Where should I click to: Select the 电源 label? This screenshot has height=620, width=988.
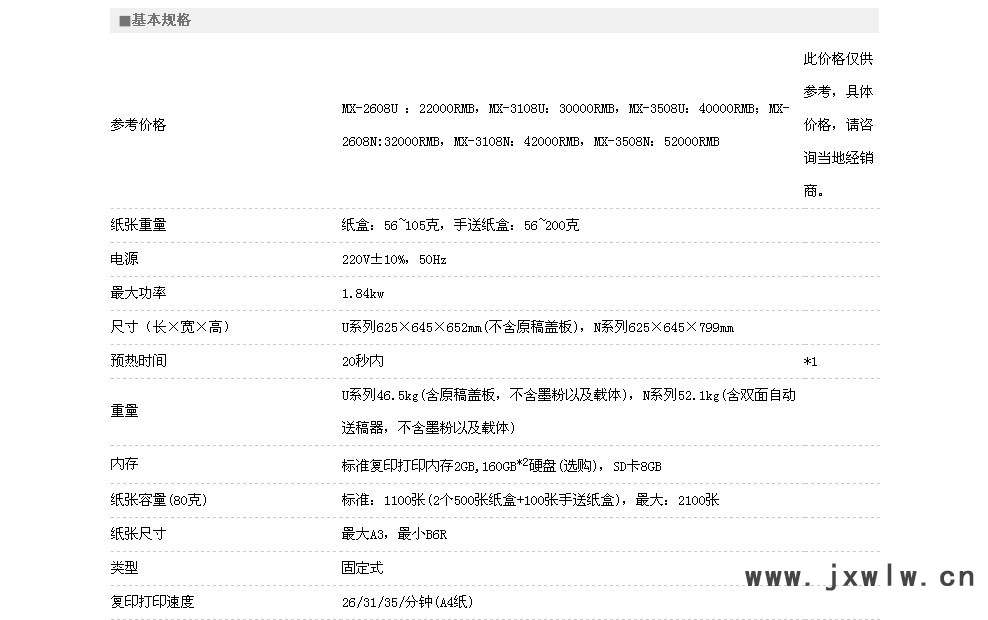pyautogui.click(x=124, y=259)
